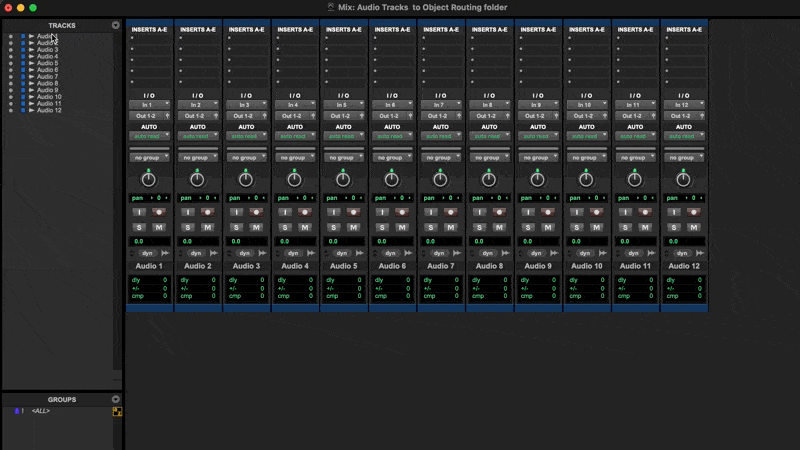The image size is (800, 450).
Task: Click the record arm button on Audio 6
Action: tap(401, 212)
